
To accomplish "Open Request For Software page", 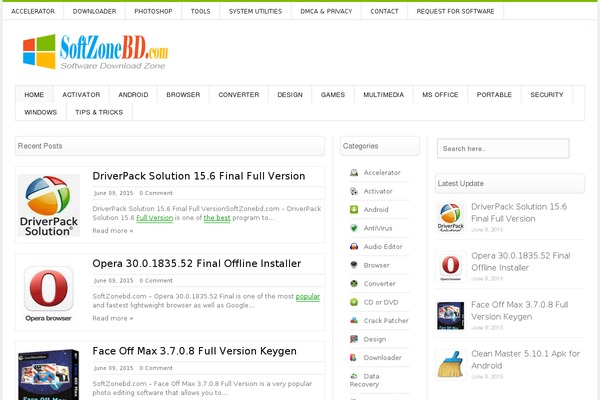I will coord(455,11).
